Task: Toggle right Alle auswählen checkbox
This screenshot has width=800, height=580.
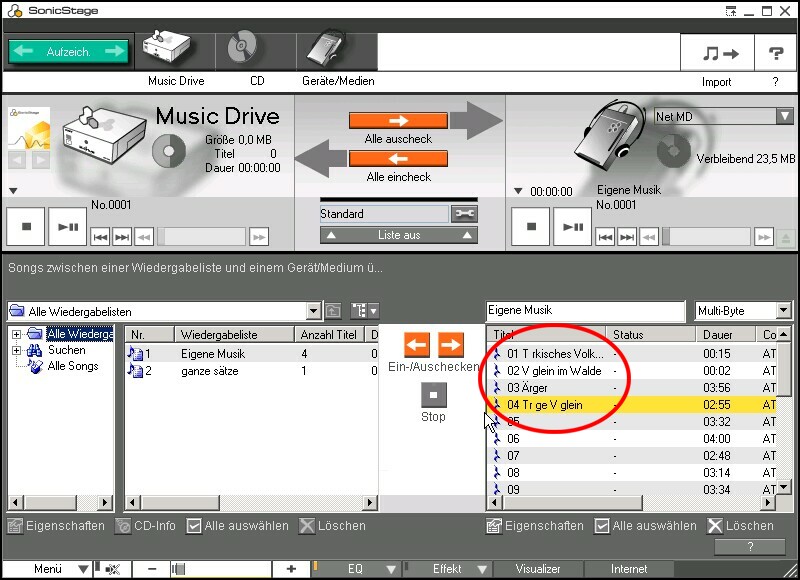Action: point(602,526)
